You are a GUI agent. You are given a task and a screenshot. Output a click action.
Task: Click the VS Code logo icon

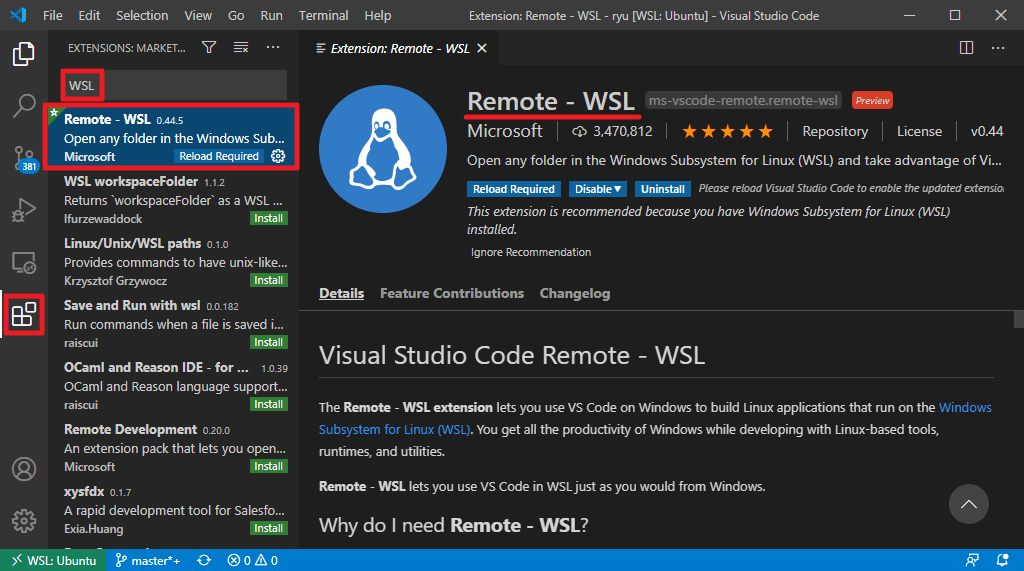(18, 15)
